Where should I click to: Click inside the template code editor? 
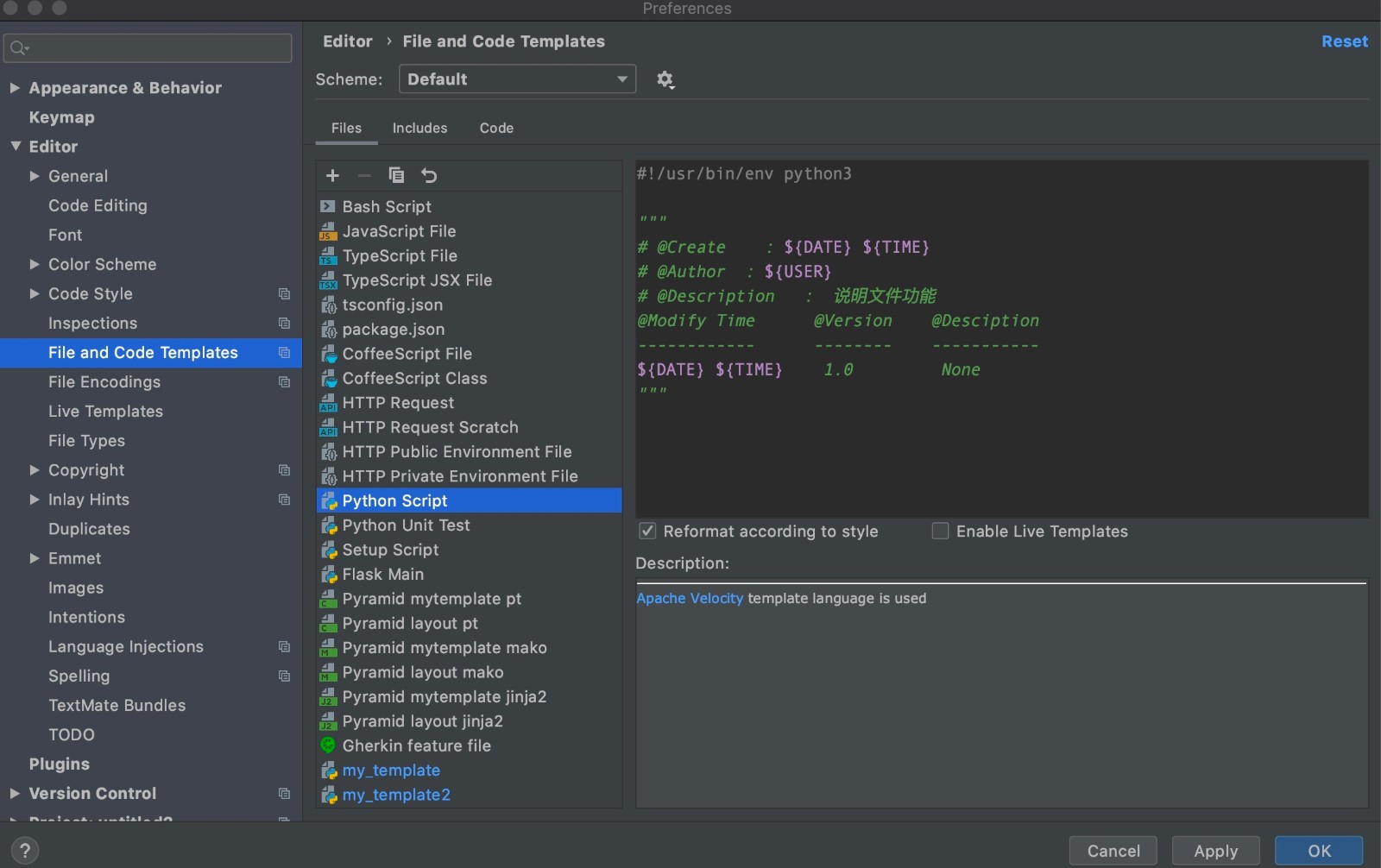1001,338
